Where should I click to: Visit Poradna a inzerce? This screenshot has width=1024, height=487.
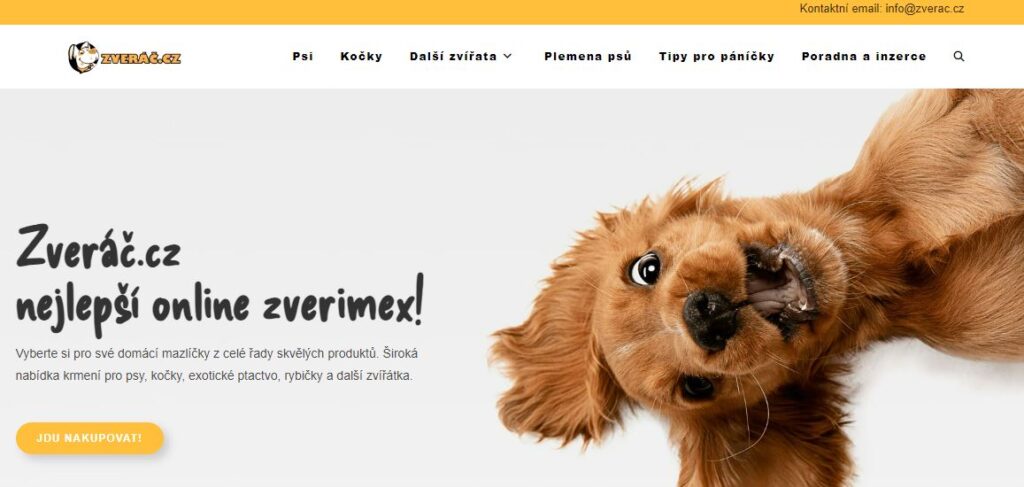(863, 56)
